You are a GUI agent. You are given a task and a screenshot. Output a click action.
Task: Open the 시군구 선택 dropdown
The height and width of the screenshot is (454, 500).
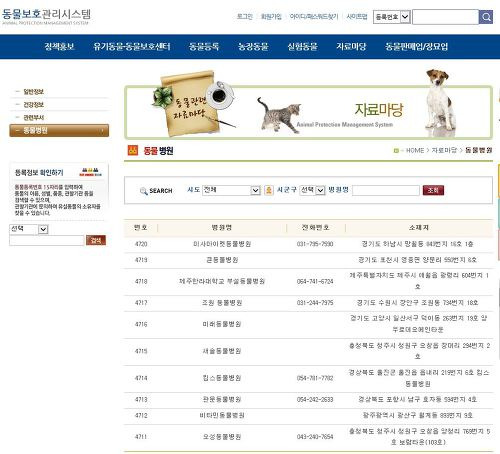[x=312, y=190]
